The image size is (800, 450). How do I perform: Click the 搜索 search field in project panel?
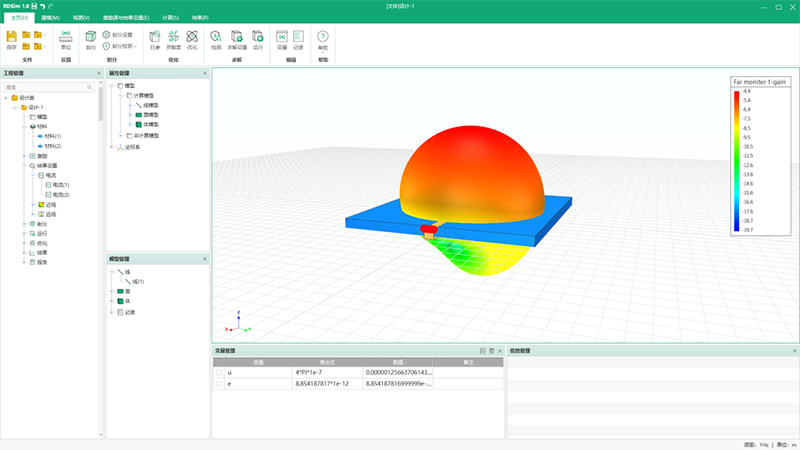coord(48,87)
